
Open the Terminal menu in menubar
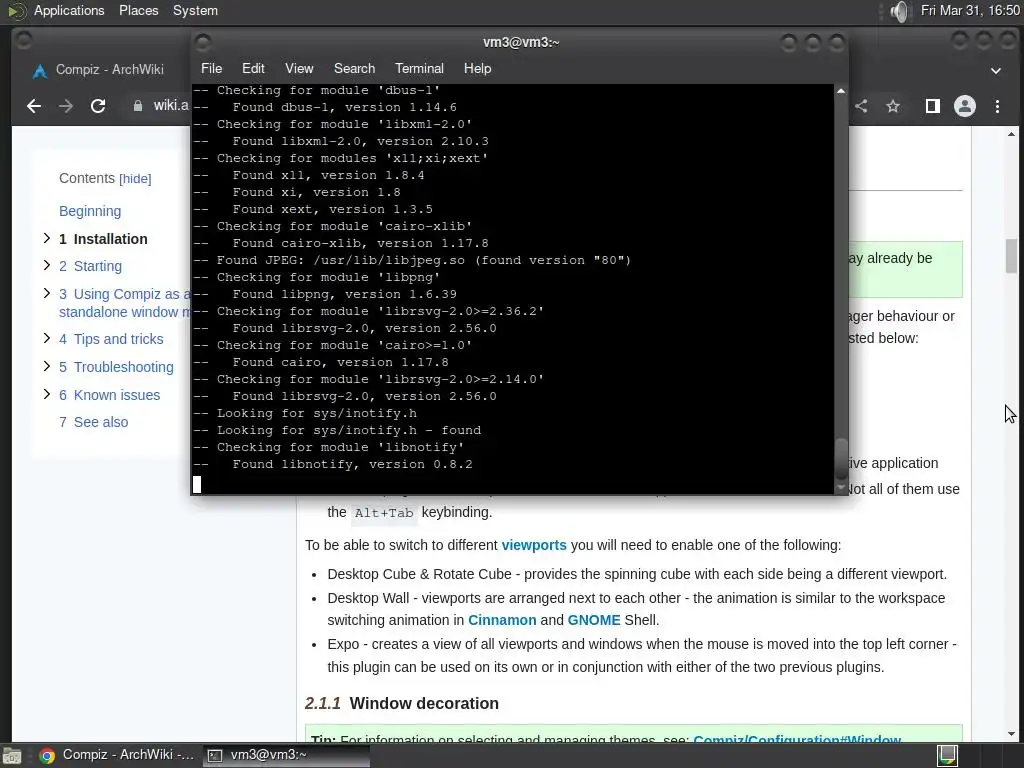[419, 69]
